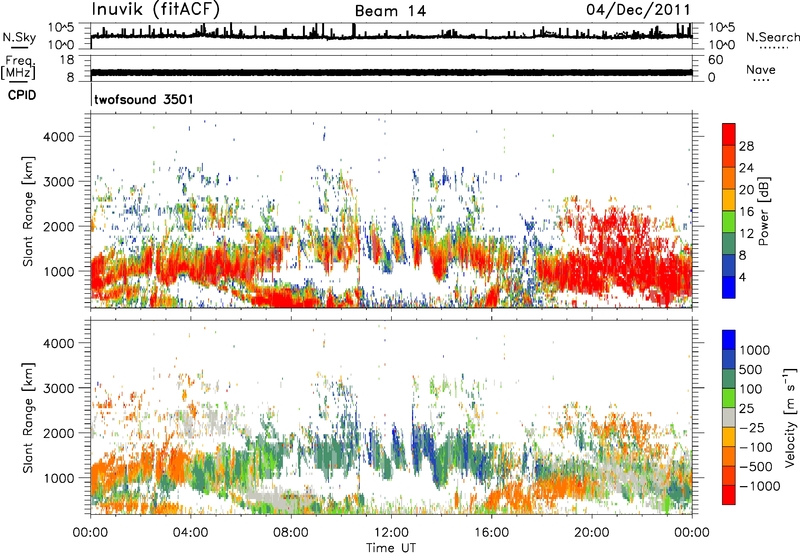Click the '-1000' tick on velocity colorbar

(759, 486)
